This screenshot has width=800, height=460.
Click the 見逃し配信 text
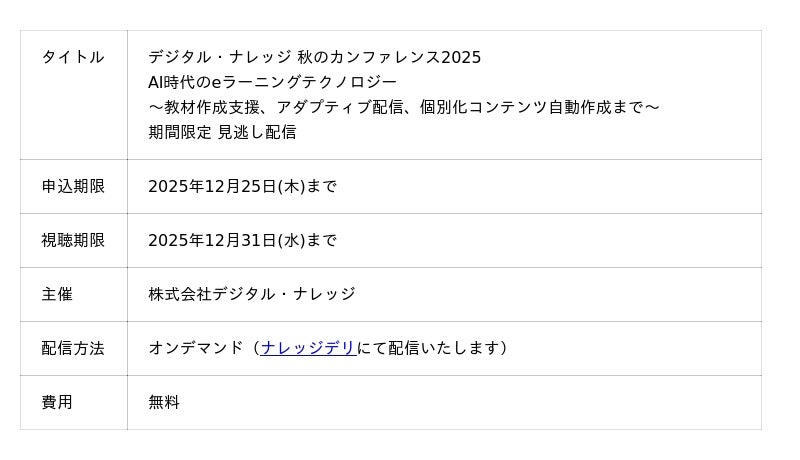point(257,132)
